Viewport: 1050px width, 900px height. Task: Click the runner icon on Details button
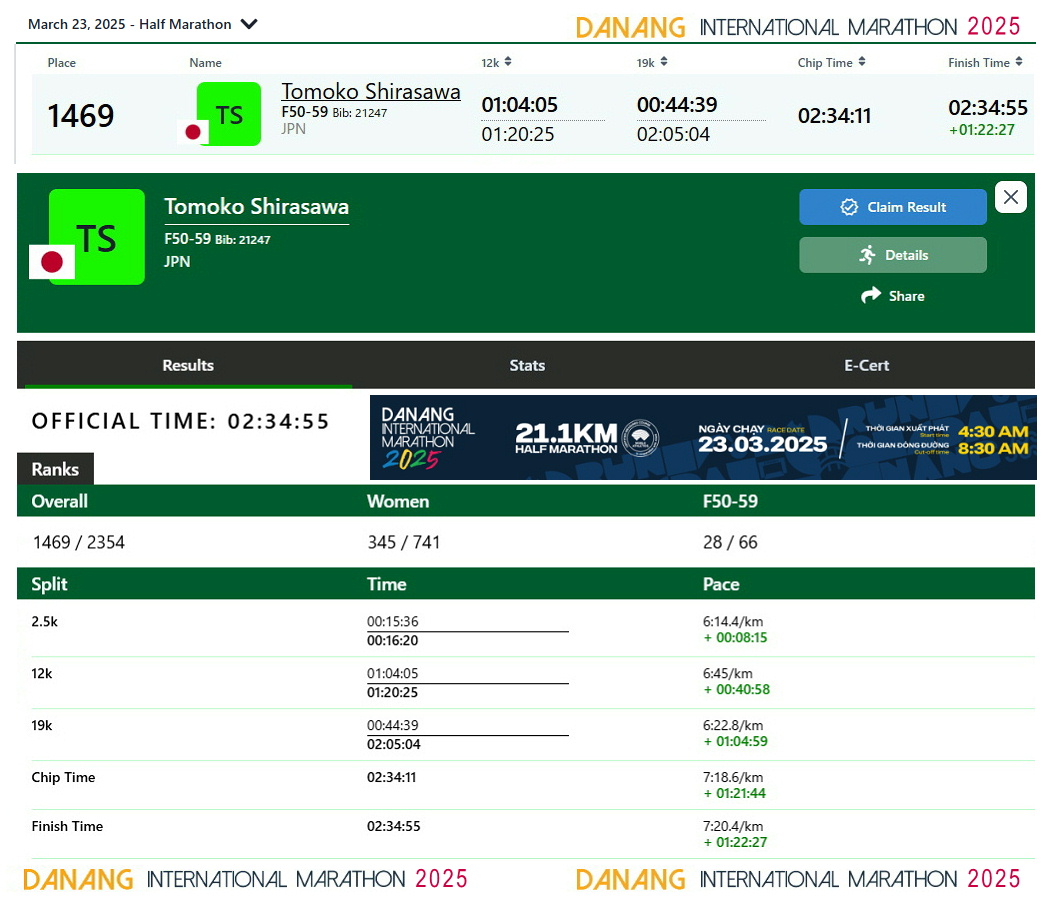pyautogui.click(x=868, y=255)
